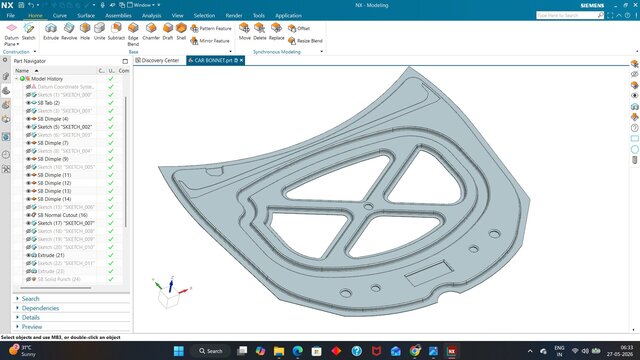Switch to the Analysis ribbon tab
The height and width of the screenshot is (360, 640).
pyautogui.click(x=151, y=16)
